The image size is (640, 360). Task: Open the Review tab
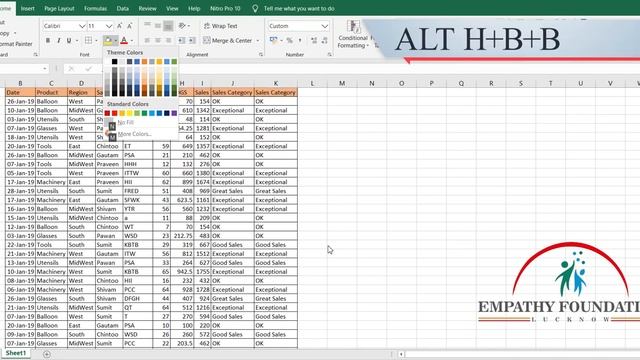pyautogui.click(x=147, y=8)
